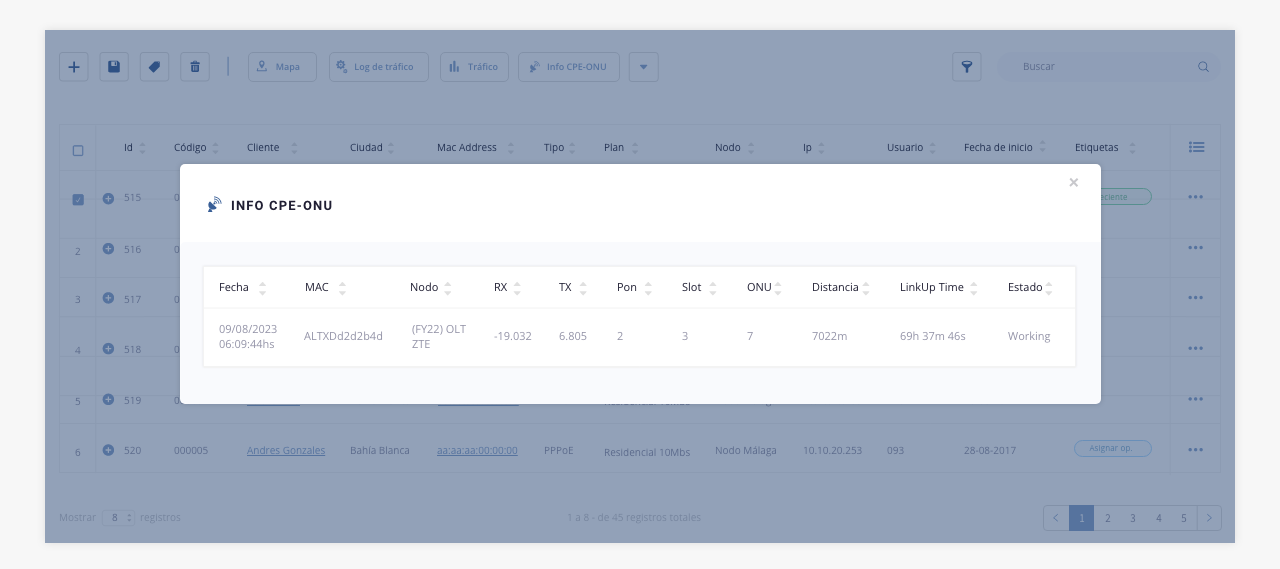The image size is (1280, 569).
Task: Go to page 3 in pagination
Action: point(1133,518)
